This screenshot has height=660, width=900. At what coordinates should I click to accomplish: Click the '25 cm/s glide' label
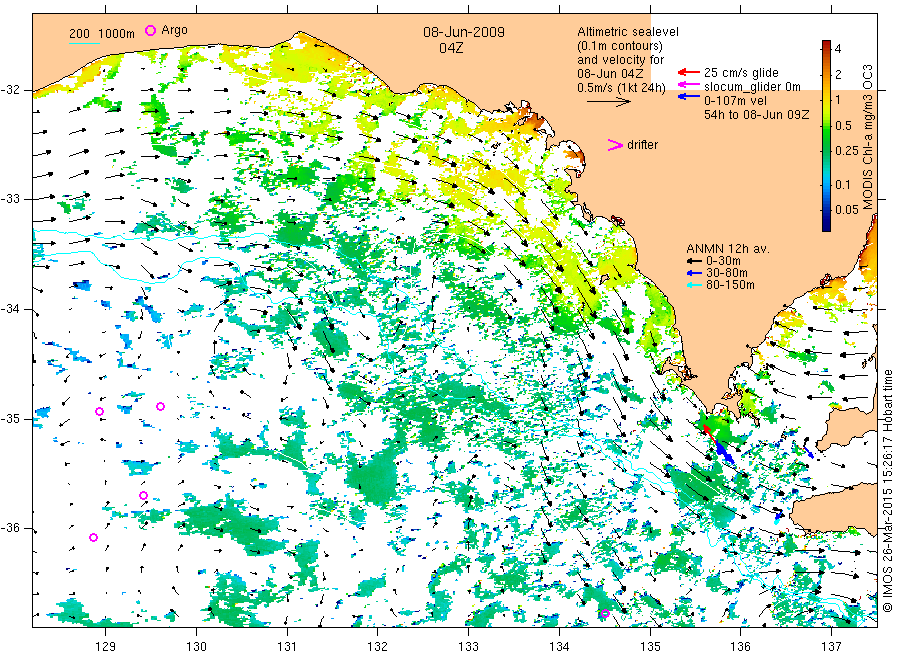[741, 73]
